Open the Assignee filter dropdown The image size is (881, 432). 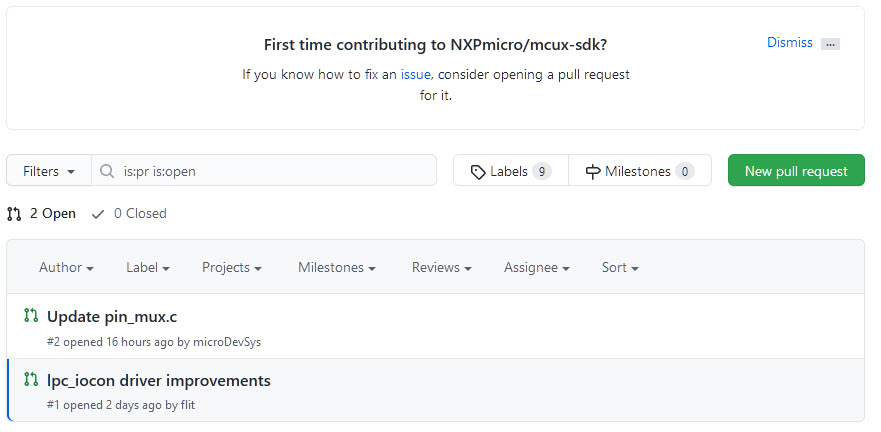[x=536, y=267]
